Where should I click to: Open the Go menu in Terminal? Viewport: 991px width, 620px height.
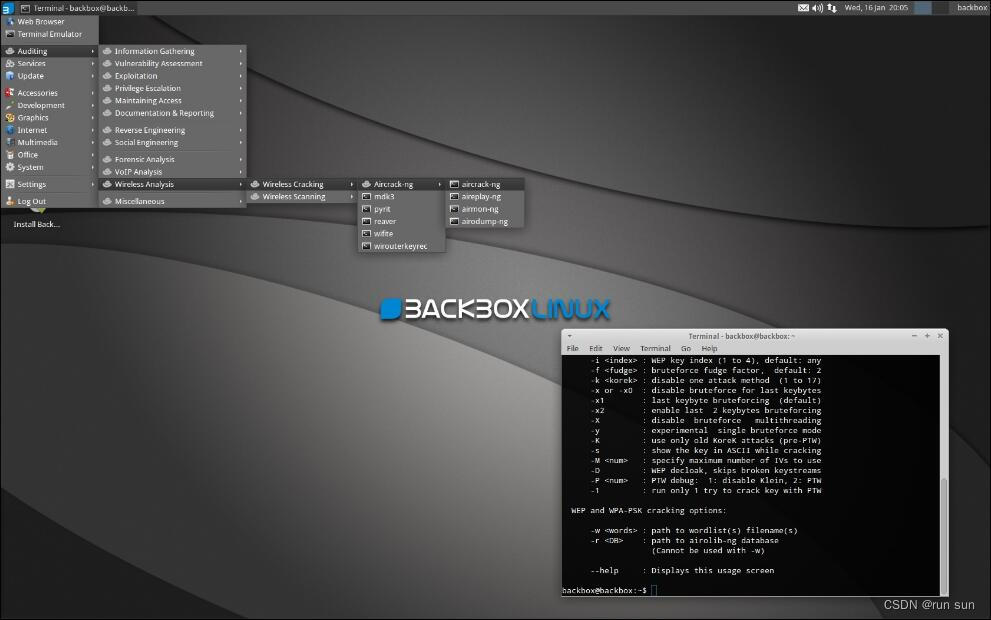click(686, 348)
